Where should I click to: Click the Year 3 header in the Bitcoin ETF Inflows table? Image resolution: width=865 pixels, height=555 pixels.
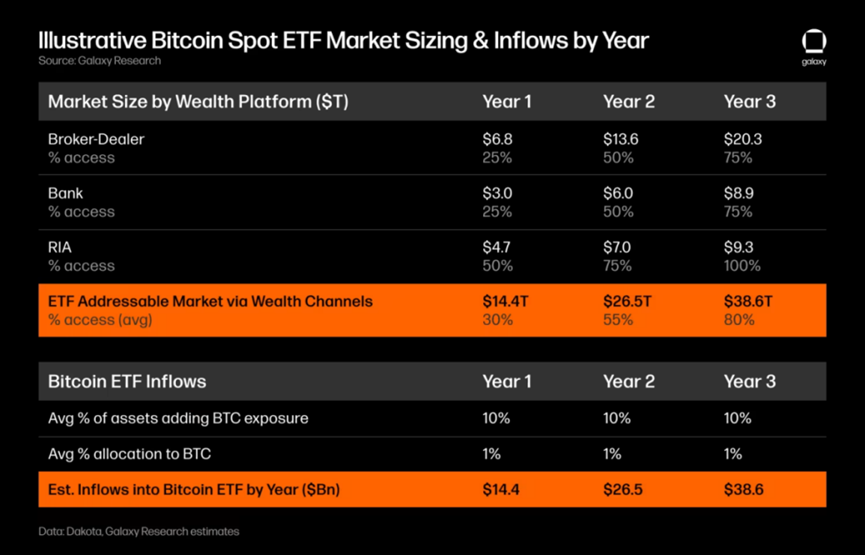749,381
